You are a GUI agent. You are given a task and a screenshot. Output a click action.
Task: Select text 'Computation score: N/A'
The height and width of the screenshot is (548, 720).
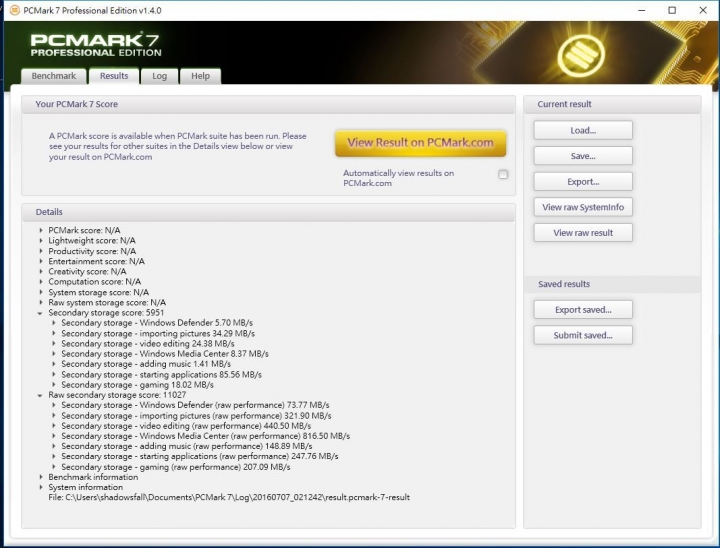coord(95,282)
